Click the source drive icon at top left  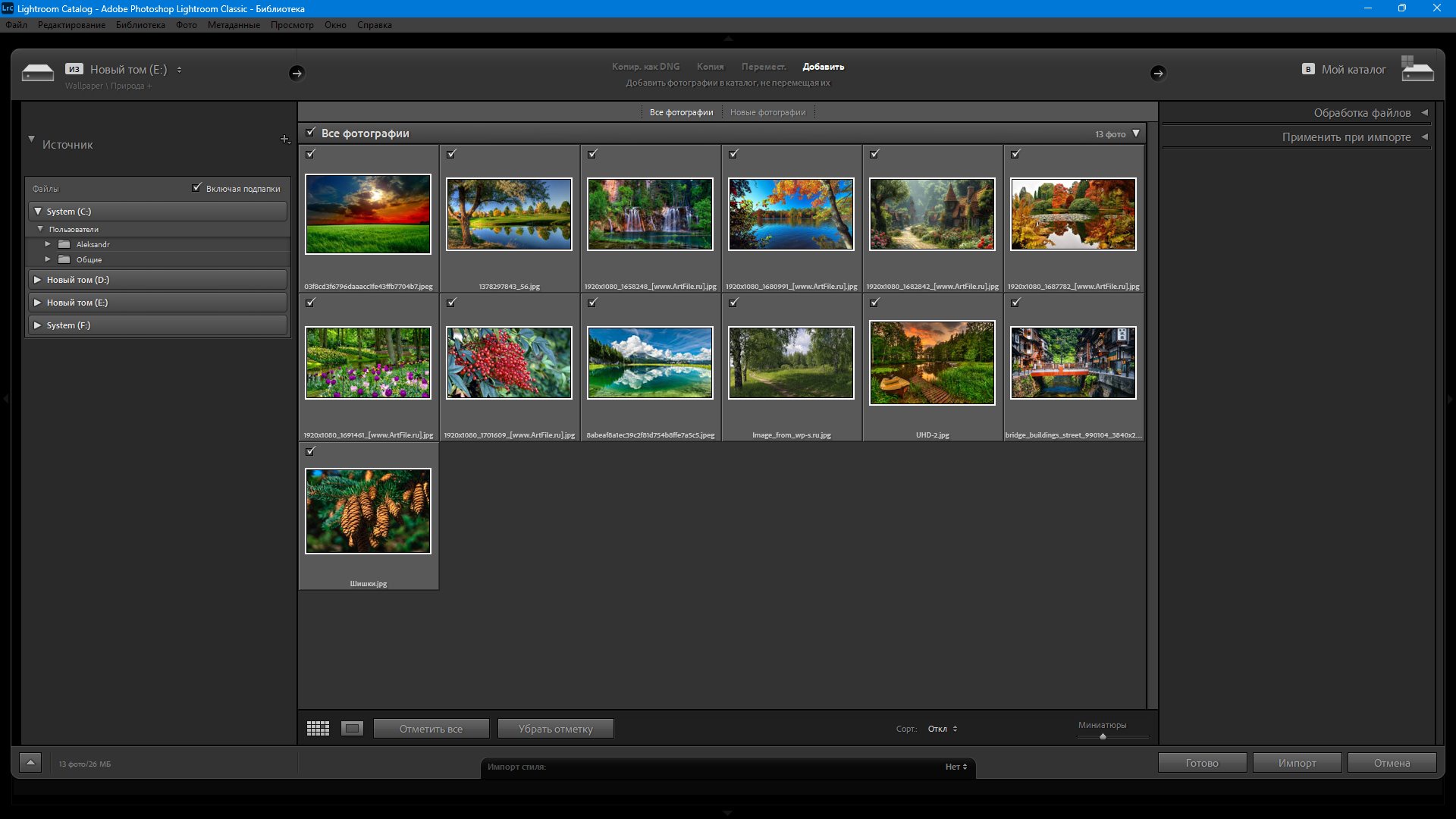click(x=38, y=73)
